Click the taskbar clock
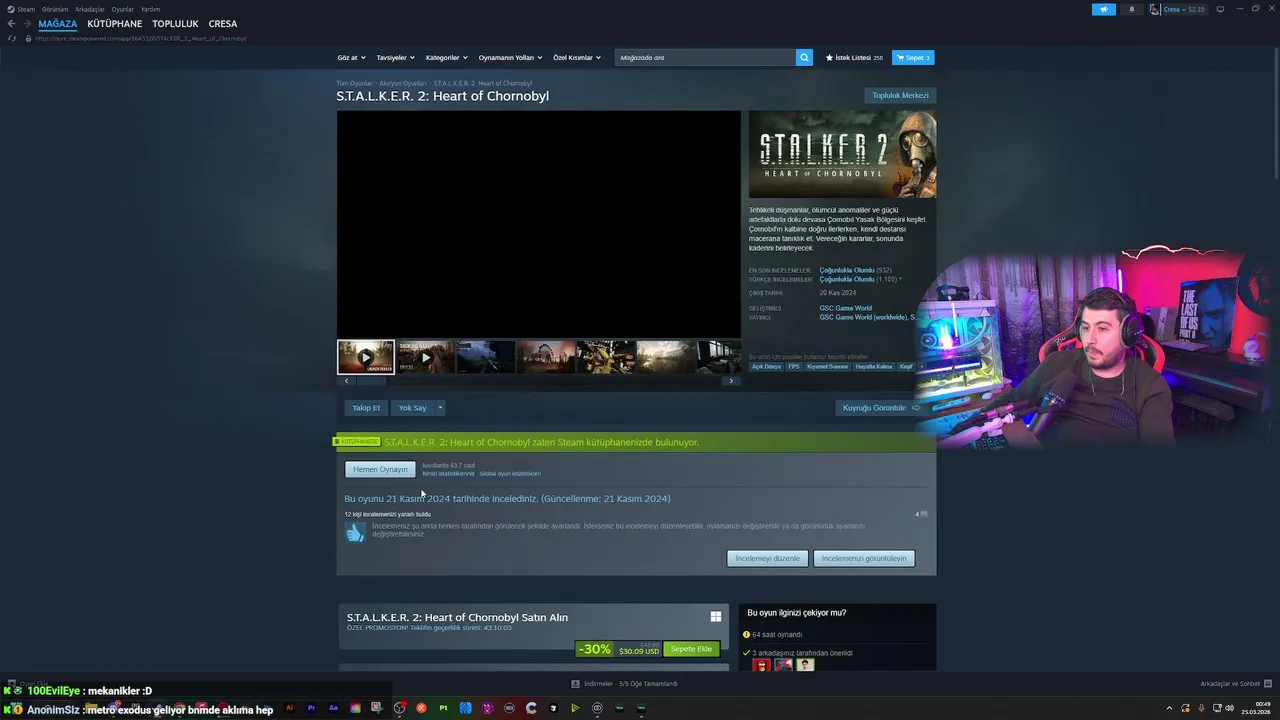This screenshot has width=1280, height=720. 1255,708
